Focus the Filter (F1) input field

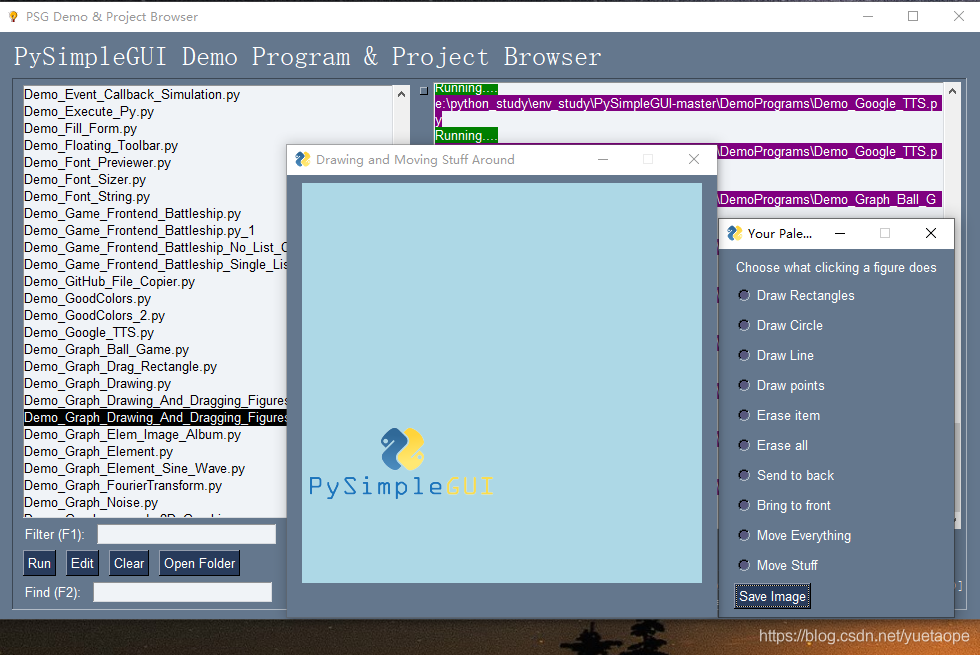click(x=186, y=534)
